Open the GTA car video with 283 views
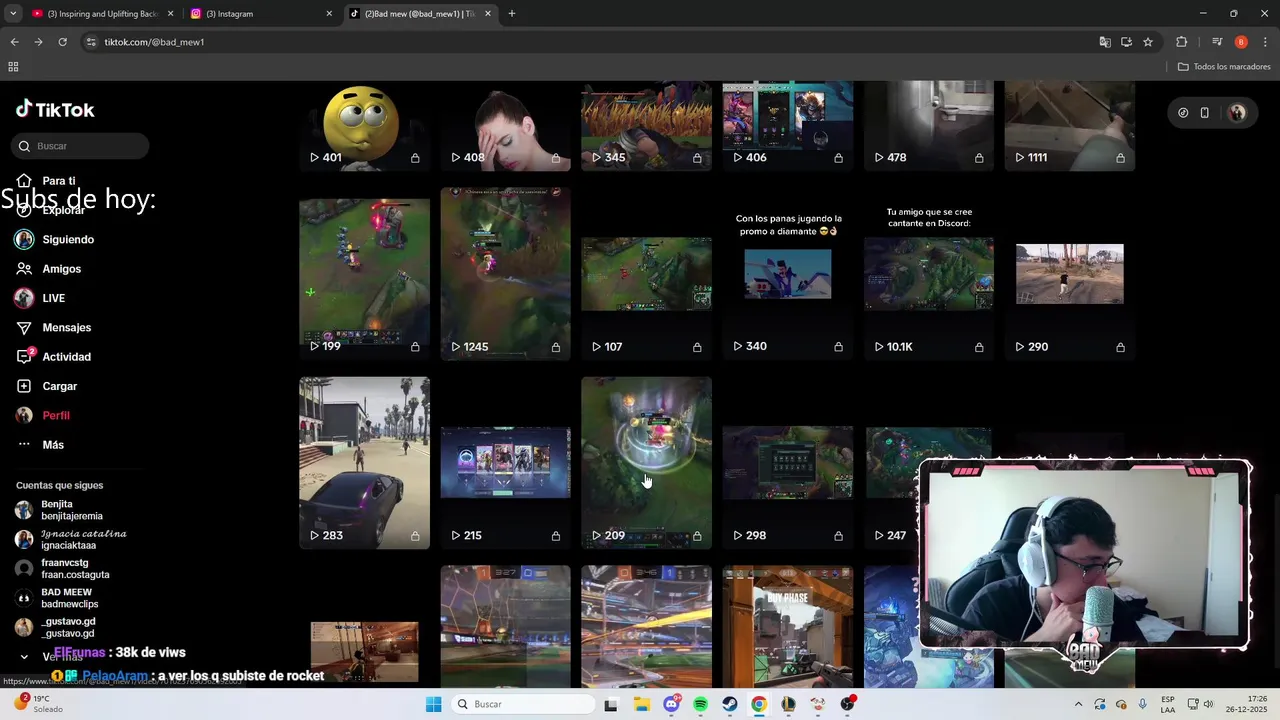 coord(364,463)
